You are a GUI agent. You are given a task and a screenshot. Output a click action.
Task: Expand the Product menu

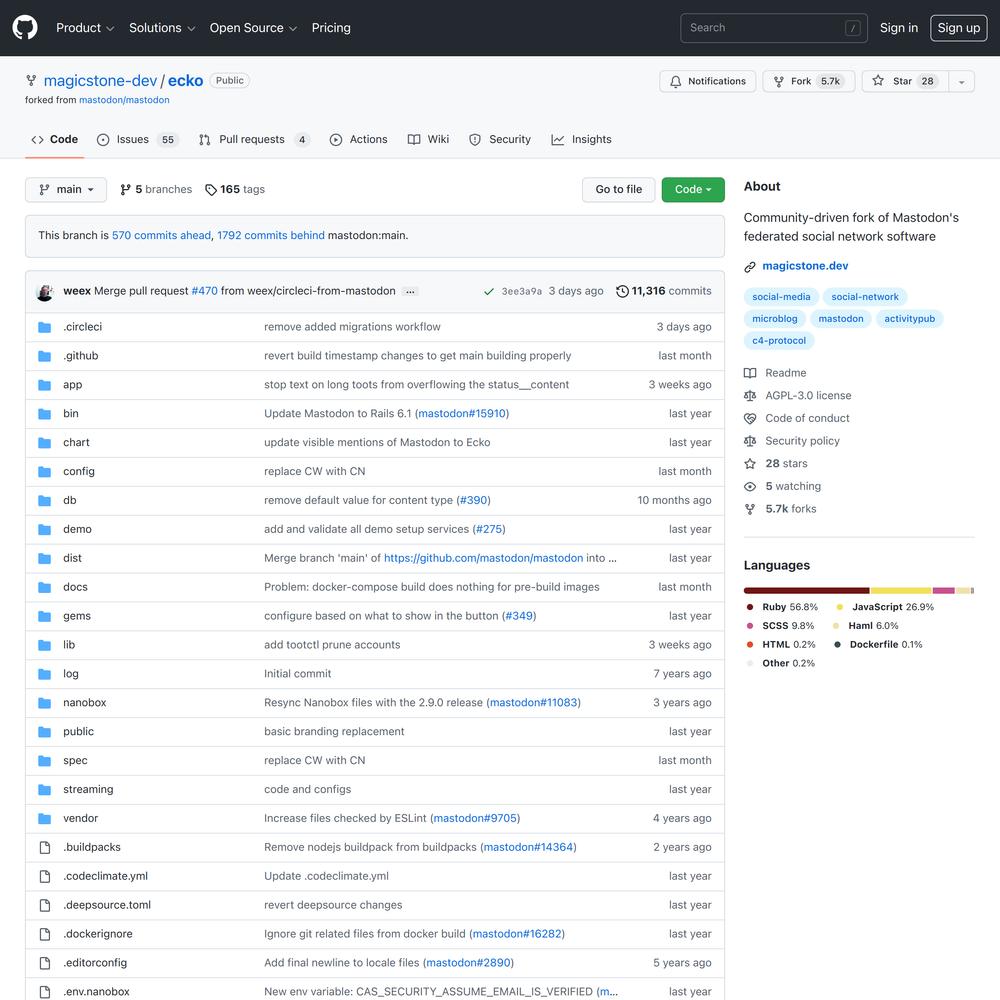tap(85, 28)
